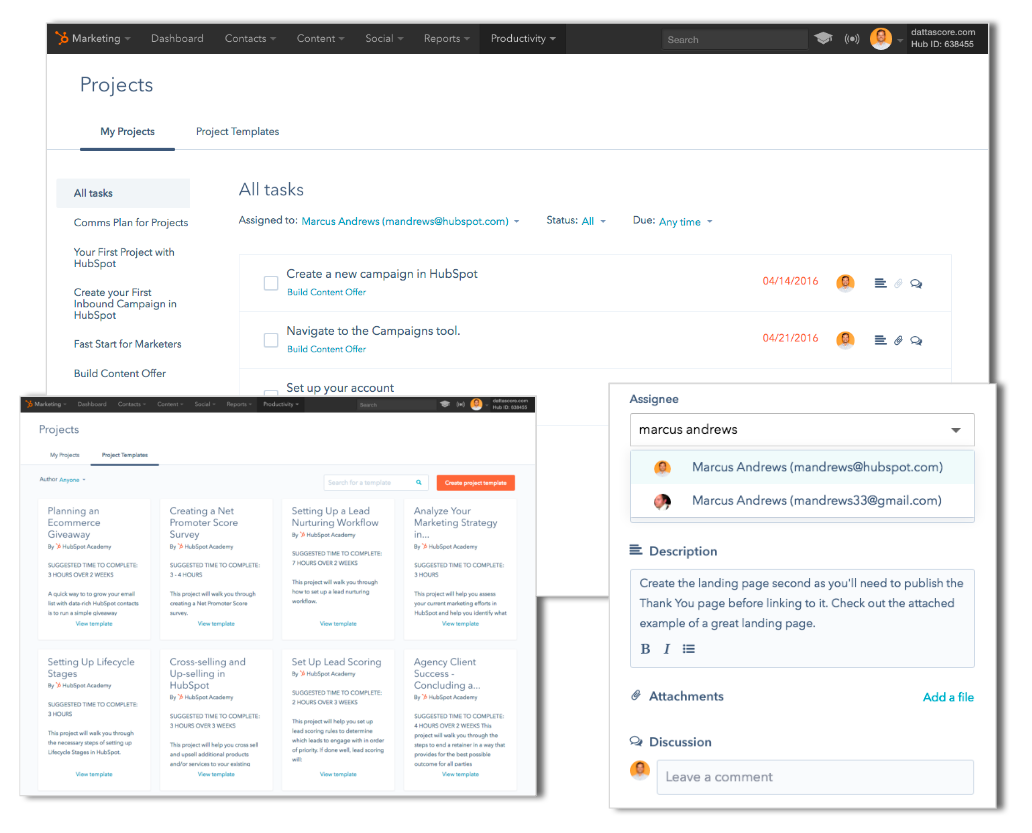Open the Content menu
The height and width of the screenshot is (833, 1032).
(x=321, y=38)
